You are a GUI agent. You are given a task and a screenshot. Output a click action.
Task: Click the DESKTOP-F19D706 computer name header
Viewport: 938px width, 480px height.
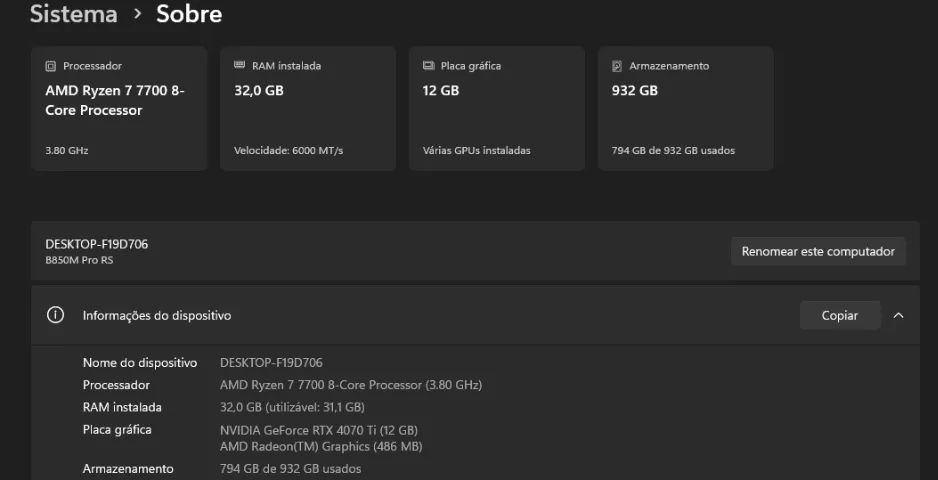coord(96,244)
